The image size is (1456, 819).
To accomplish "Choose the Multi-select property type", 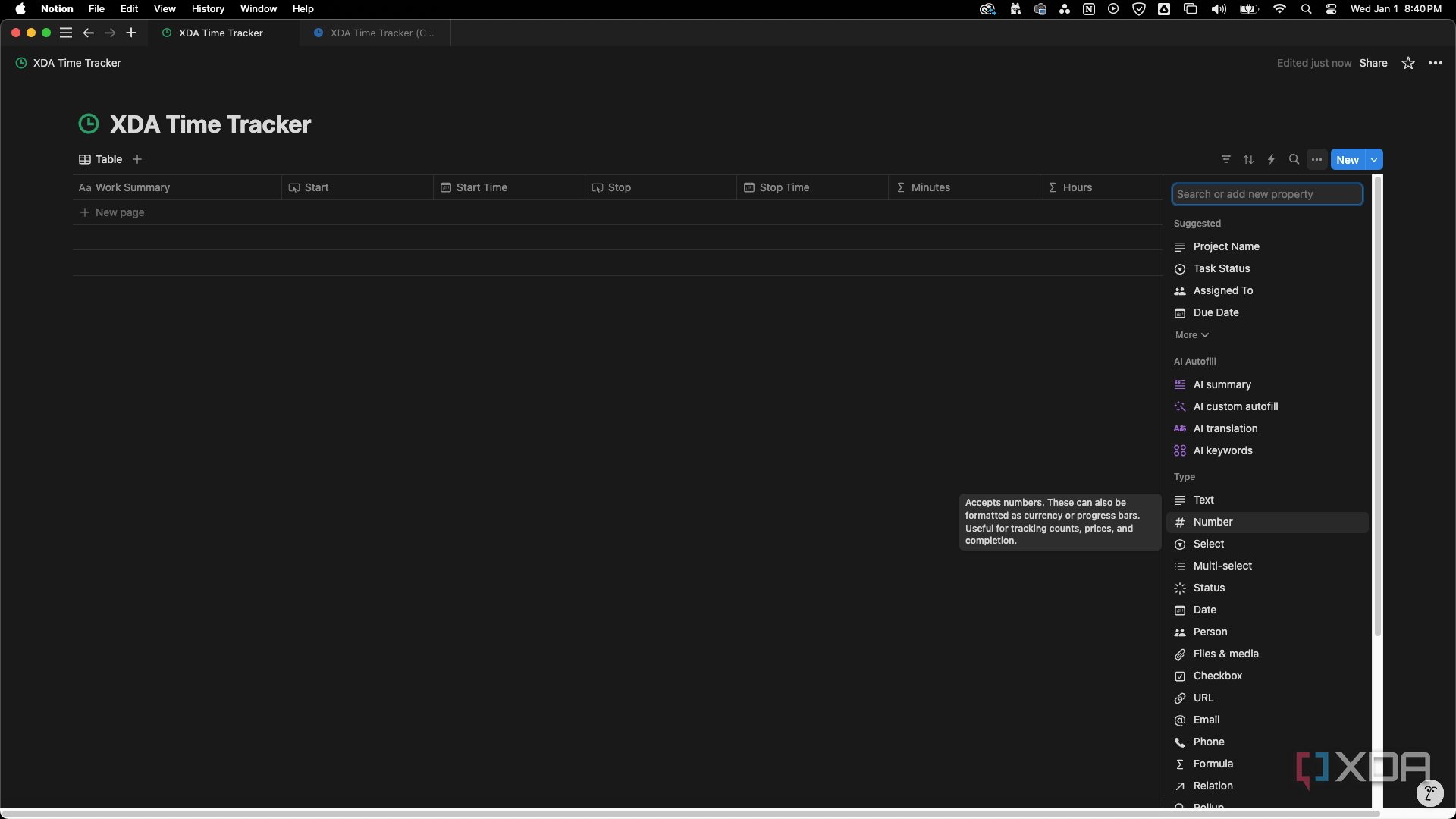I will pos(1267,566).
